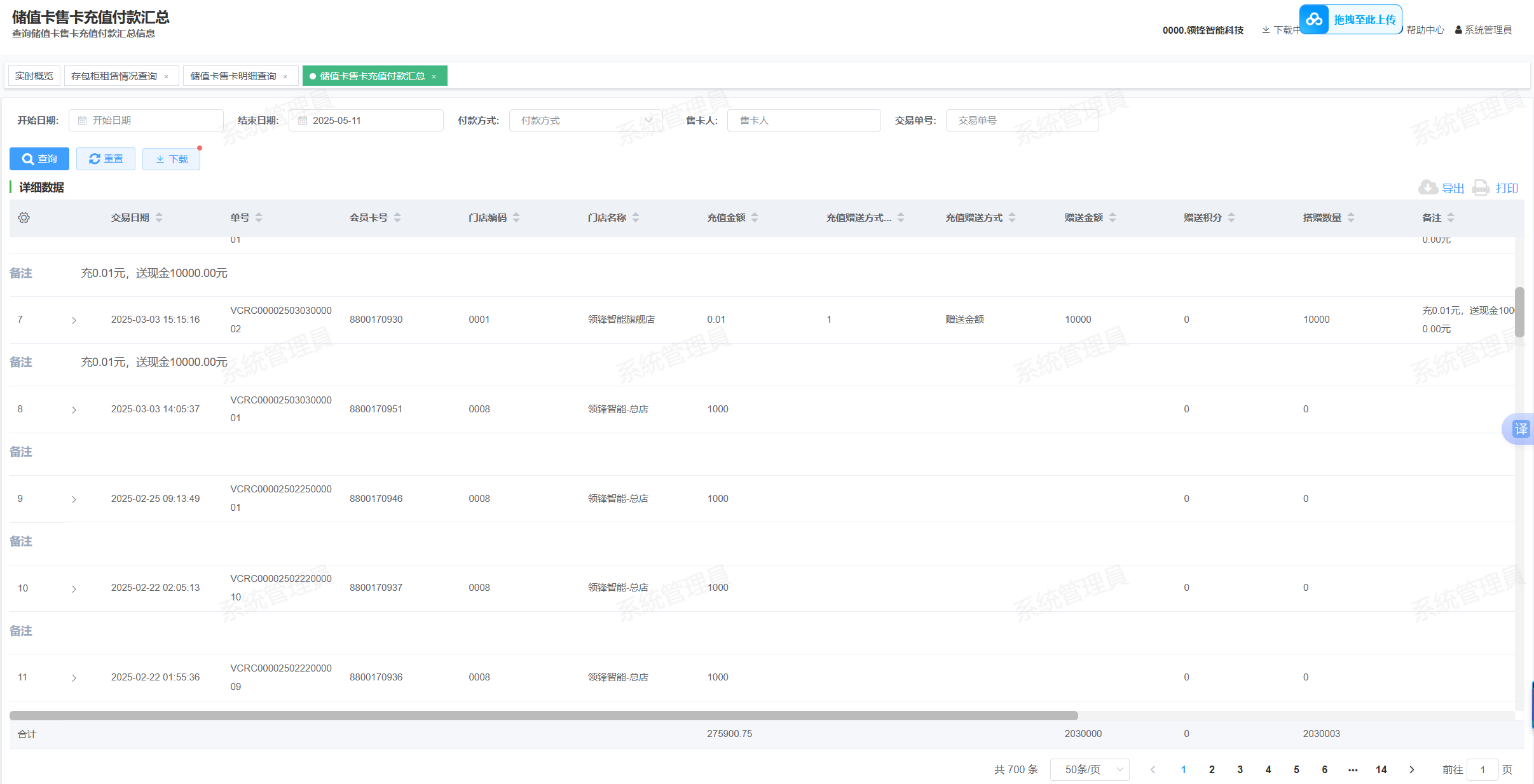Click the blue Query search button
The height and width of the screenshot is (784, 1534).
coord(39,158)
